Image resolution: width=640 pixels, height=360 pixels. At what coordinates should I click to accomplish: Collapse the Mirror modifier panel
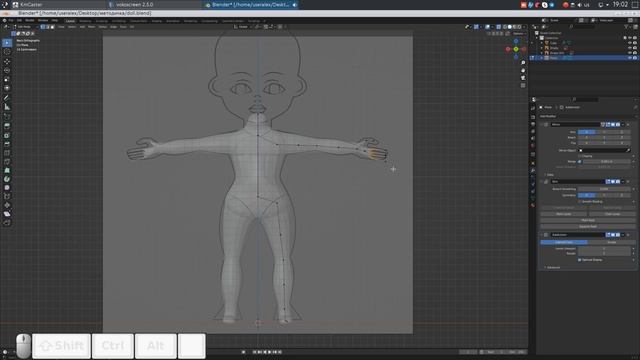[x=542, y=124]
